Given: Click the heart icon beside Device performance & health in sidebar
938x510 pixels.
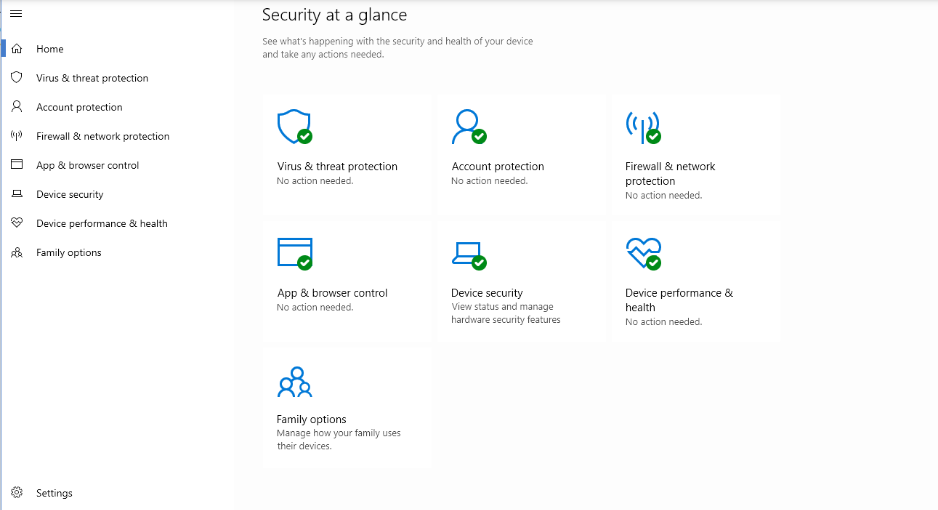Looking at the screenshot, I should pyautogui.click(x=17, y=222).
